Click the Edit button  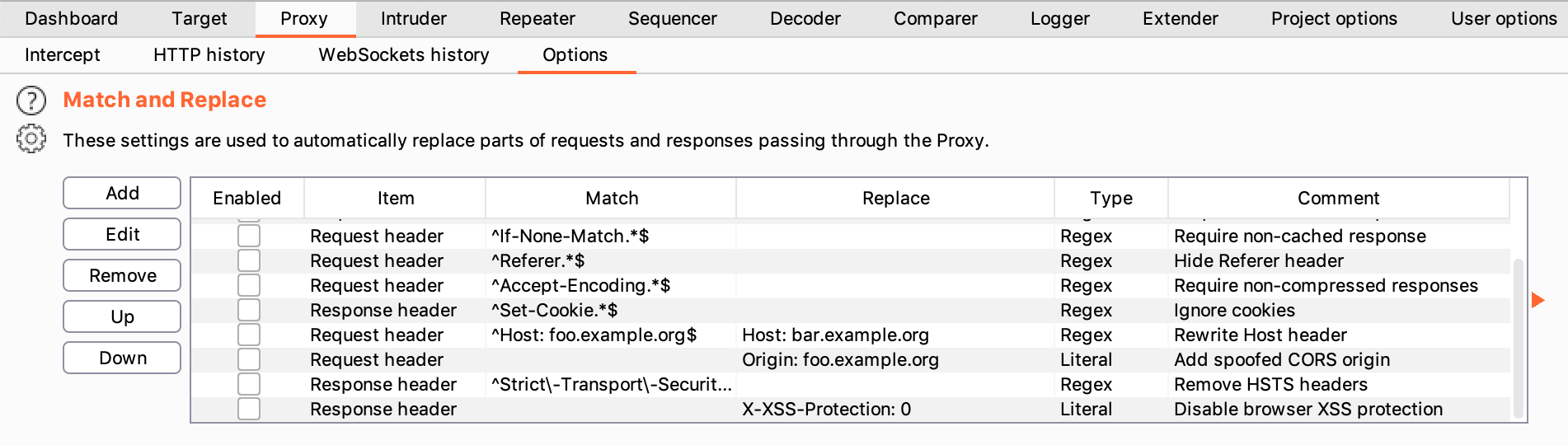[122, 234]
